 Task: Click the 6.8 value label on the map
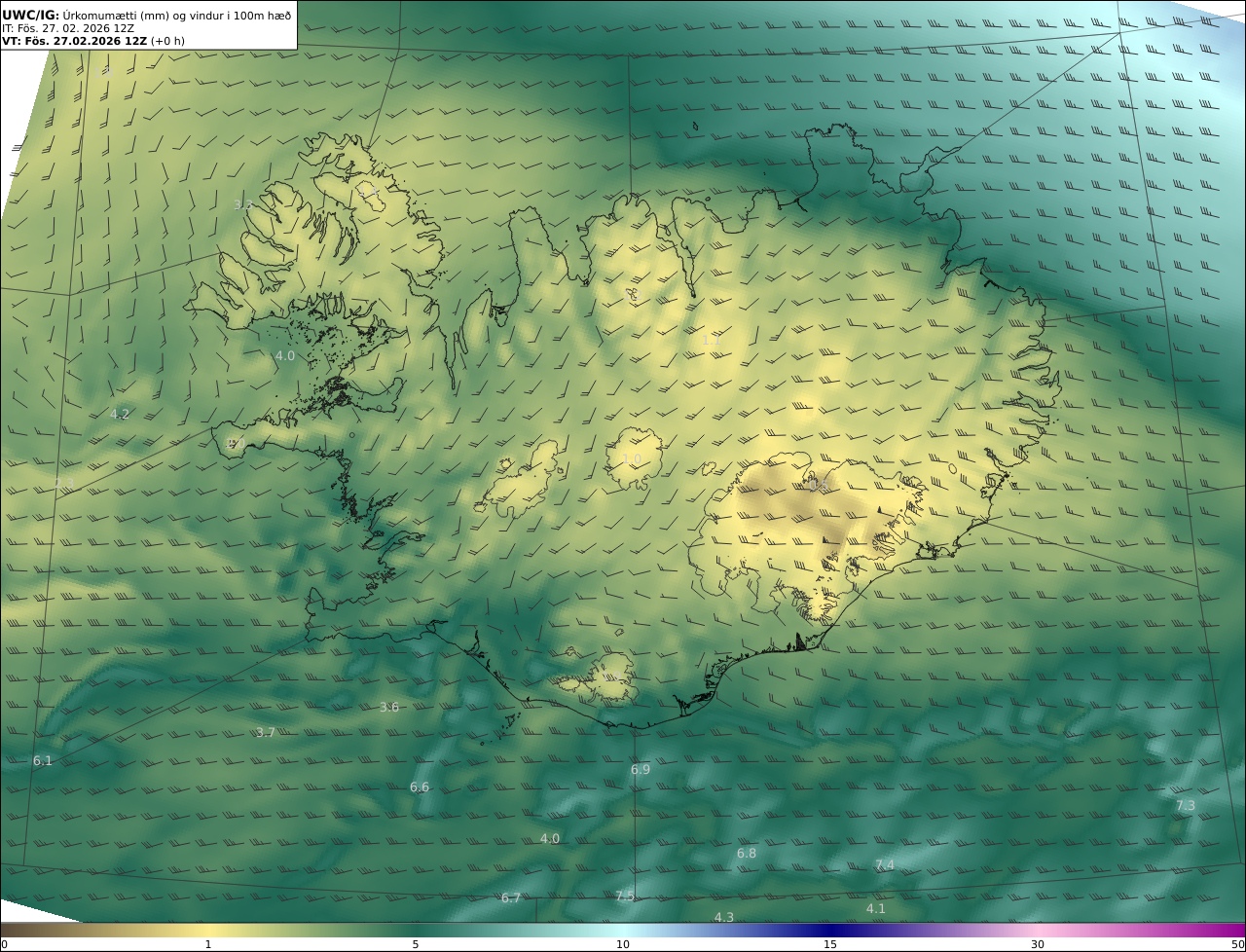pyautogui.click(x=747, y=853)
